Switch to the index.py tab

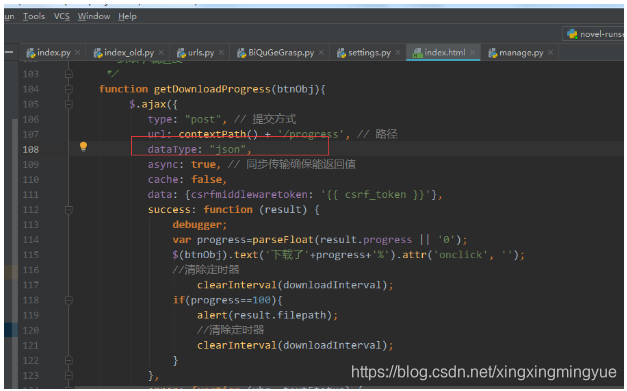pos(54,53)
